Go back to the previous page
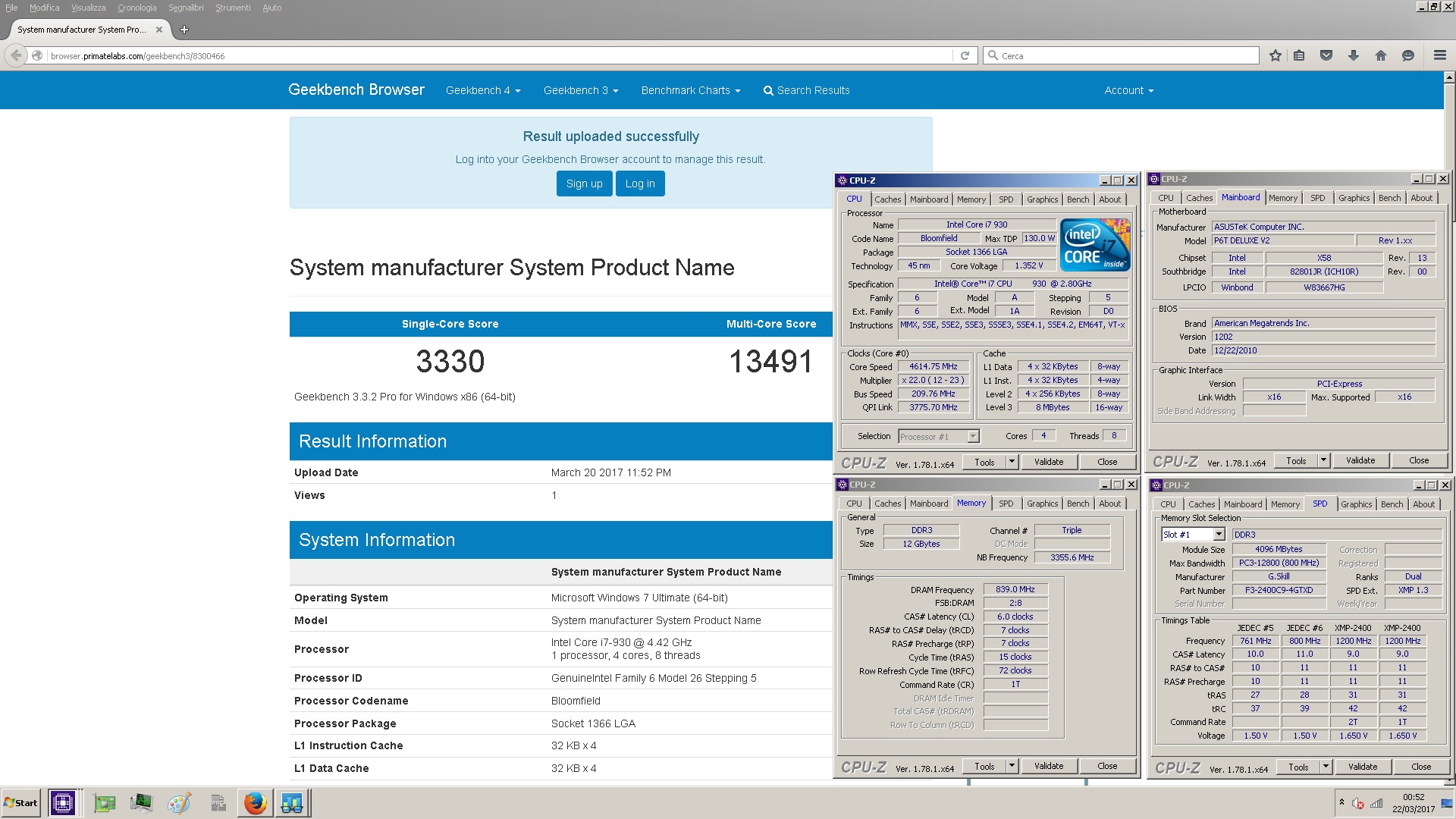This screenshot has width=1456, height=819. tap(17, 55)
